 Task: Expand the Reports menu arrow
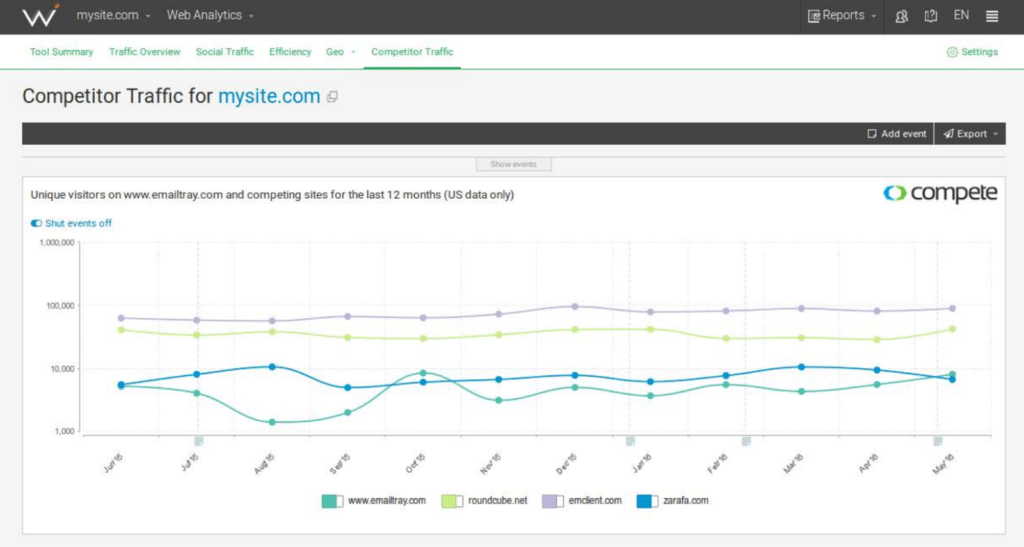click(873, 16)
